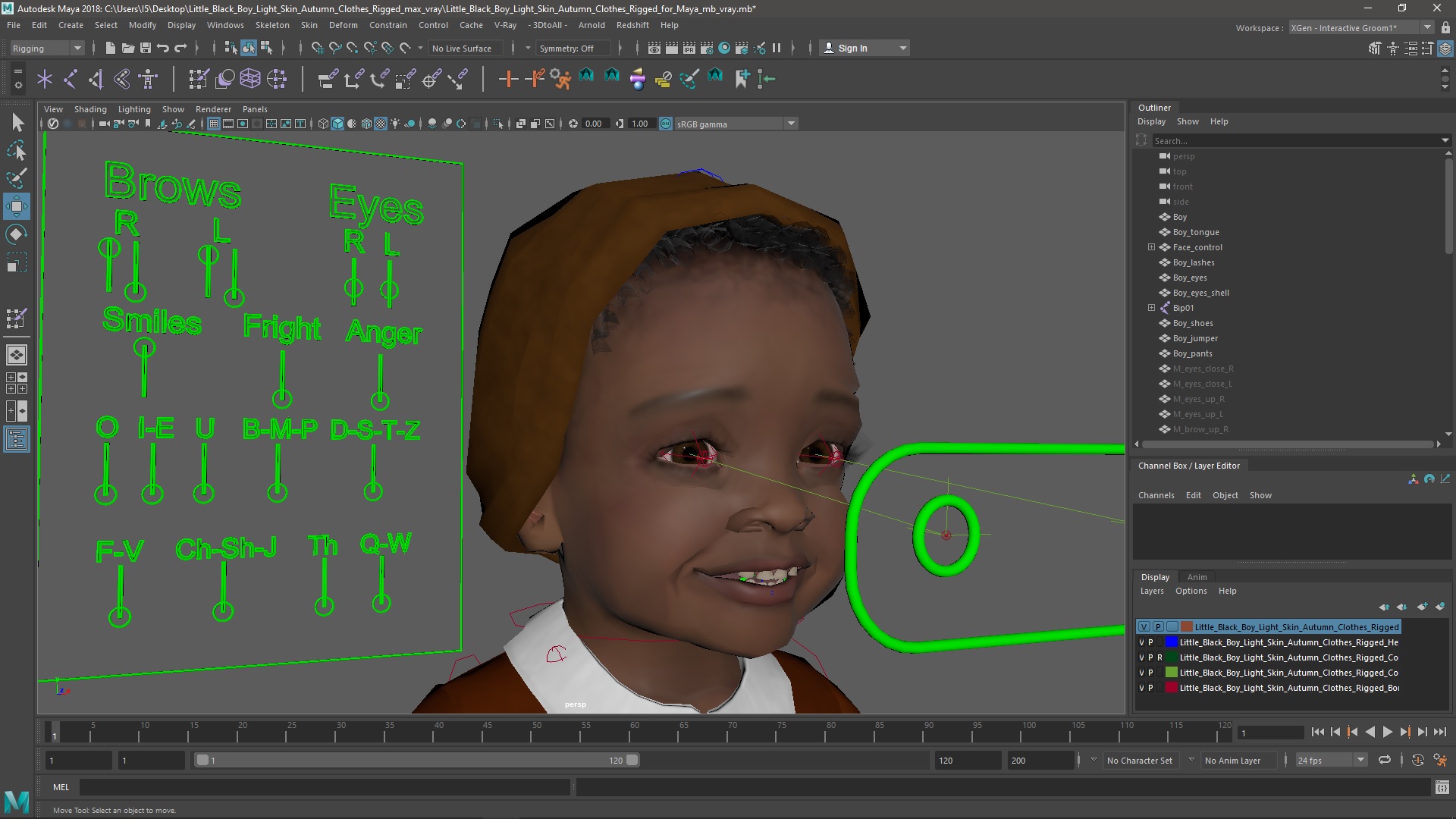Open the Channel Box Channels menu

1156,495
